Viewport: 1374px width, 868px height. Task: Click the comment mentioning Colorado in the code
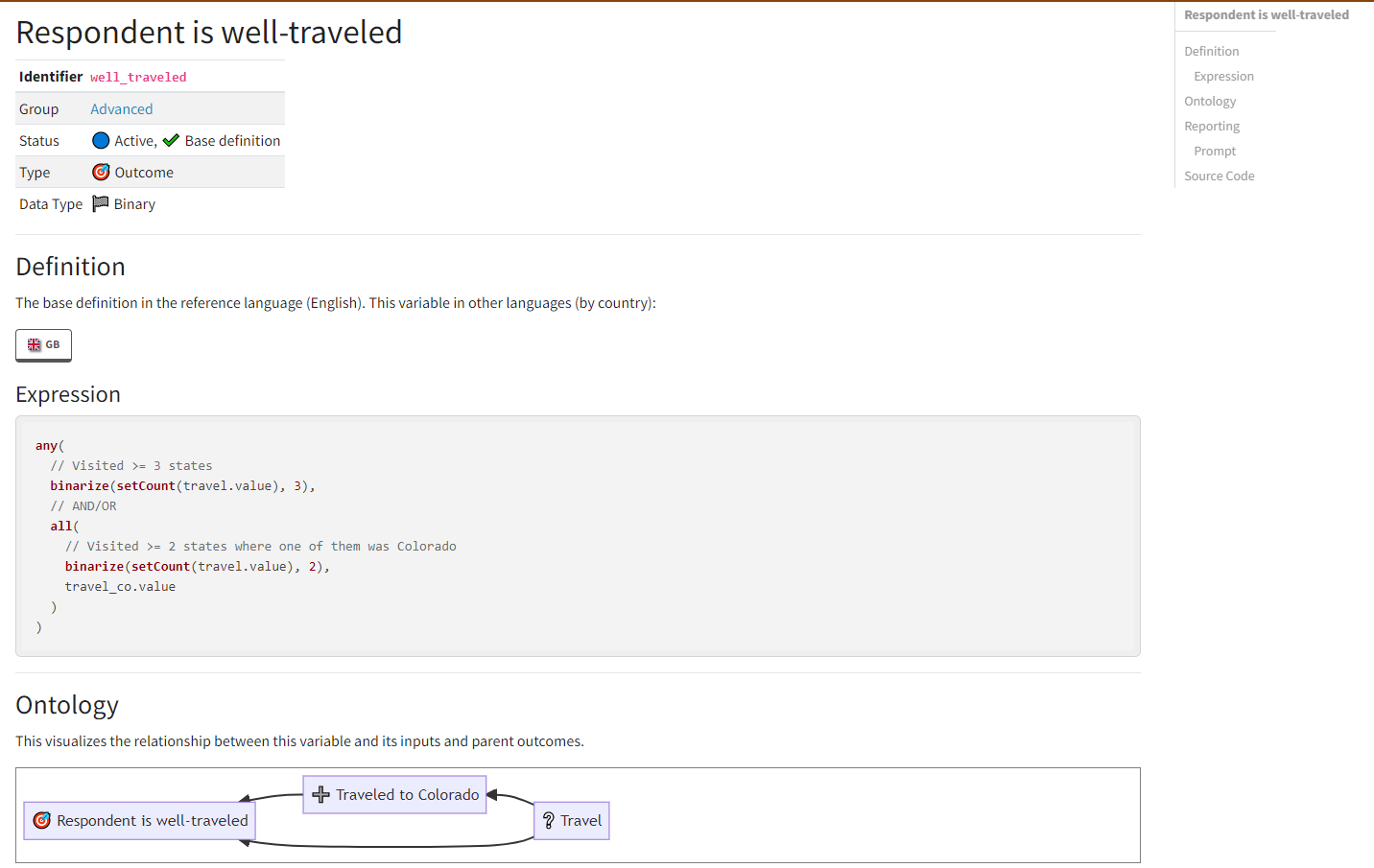coord(261,547)
